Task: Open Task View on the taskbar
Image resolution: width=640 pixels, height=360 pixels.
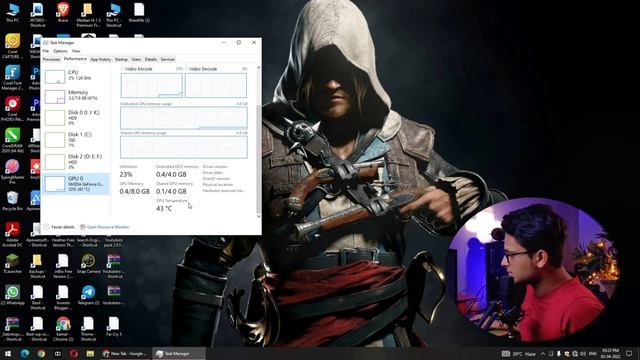Action: 58,353
